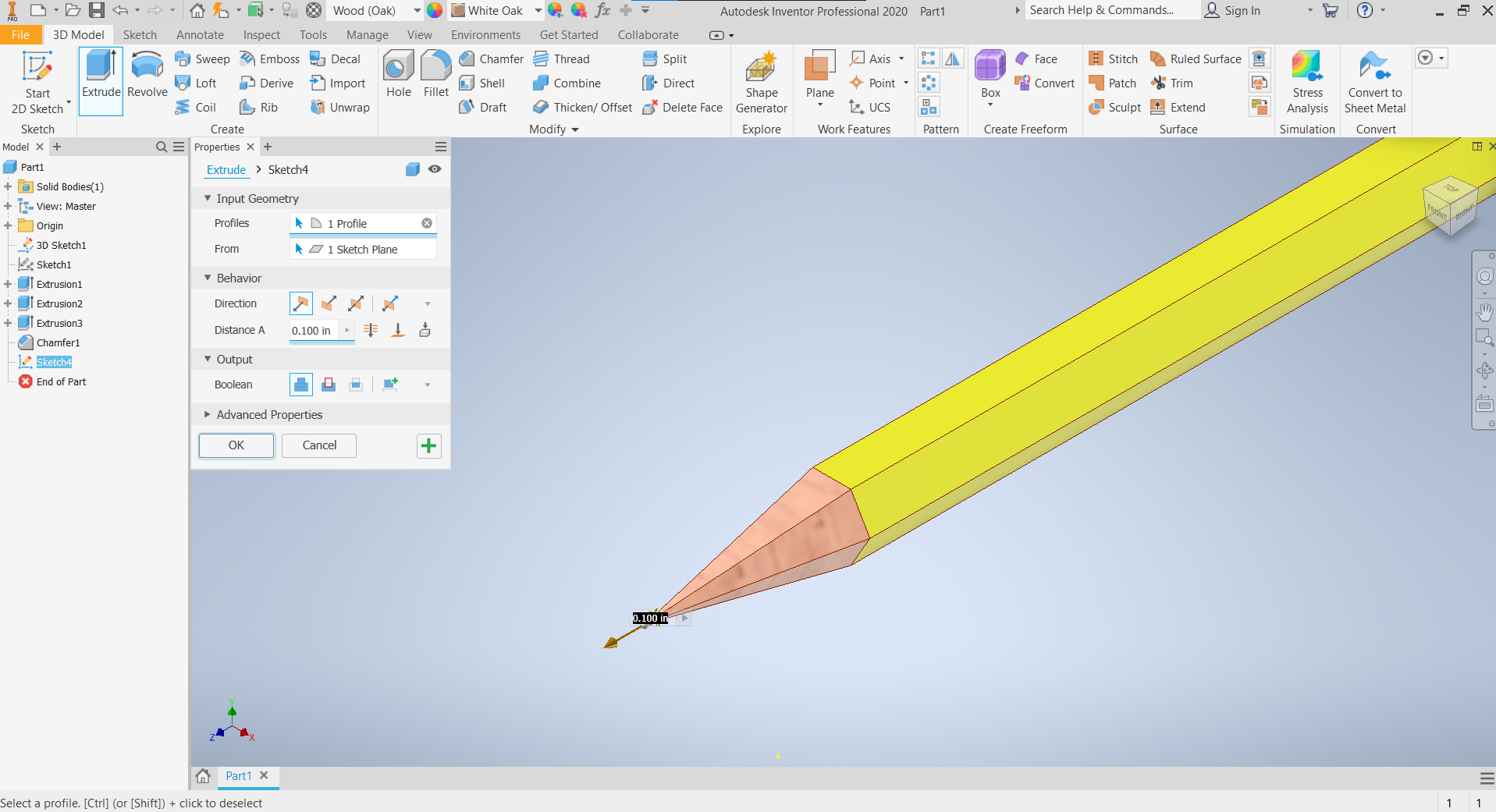1496x812 pixels.
Task: Click the Search Help & Commands box
Action: click(x=1112, y=10)
